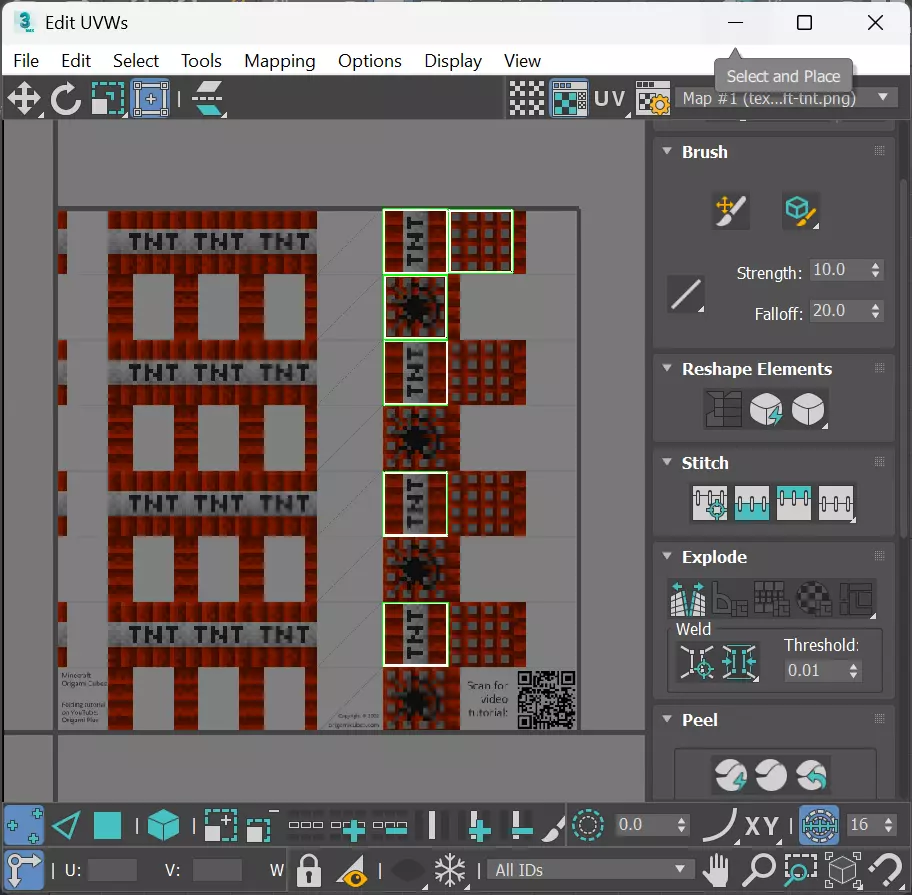Click the Quick Peel icon
Image resolution: width=912 pixels, height=895 pixels.
[x=731, y=775]
